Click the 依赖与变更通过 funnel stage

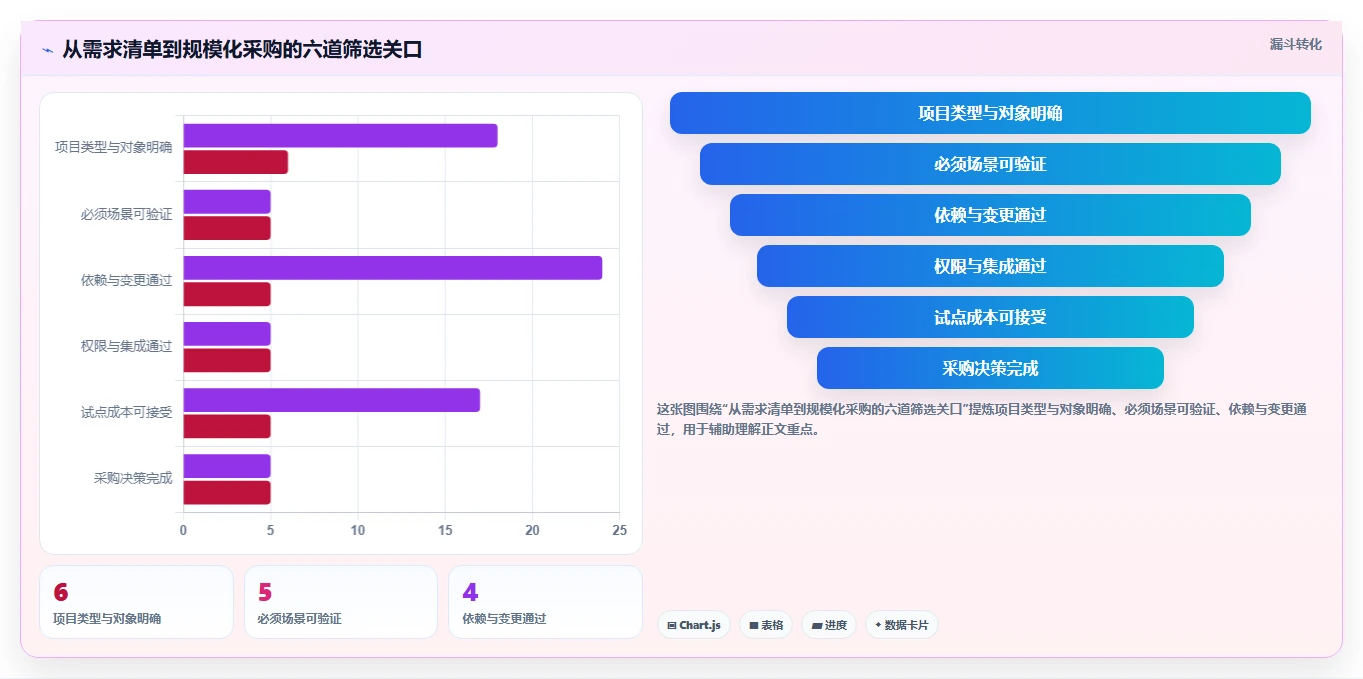(x=990, y=215)
